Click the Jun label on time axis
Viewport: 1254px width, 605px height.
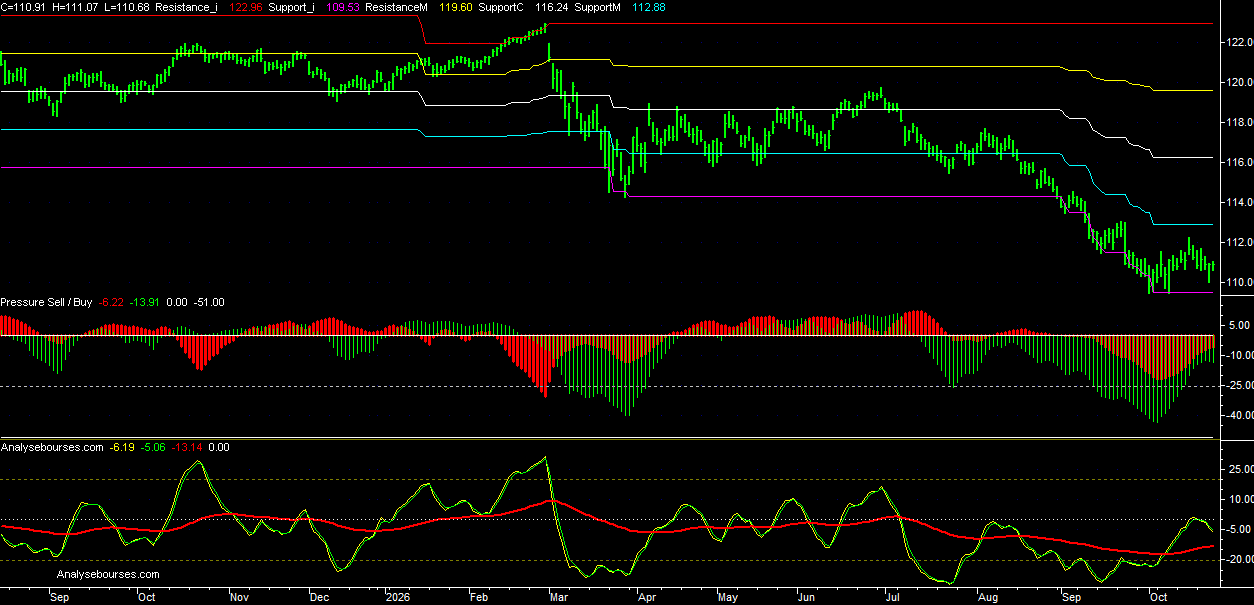point(806,597)
